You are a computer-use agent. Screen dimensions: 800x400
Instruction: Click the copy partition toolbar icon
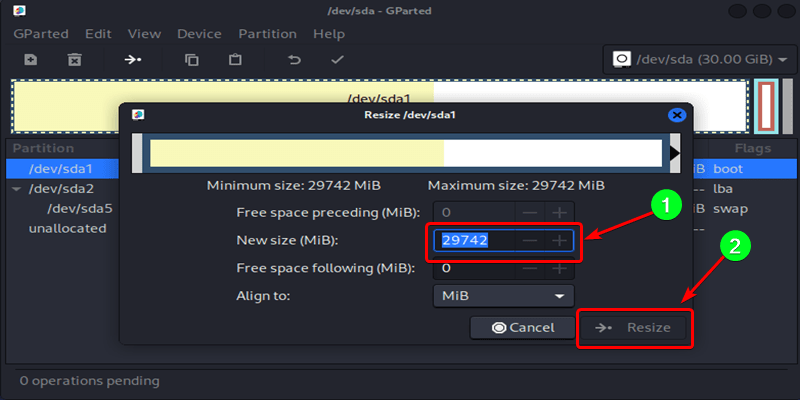click(192, 60)
